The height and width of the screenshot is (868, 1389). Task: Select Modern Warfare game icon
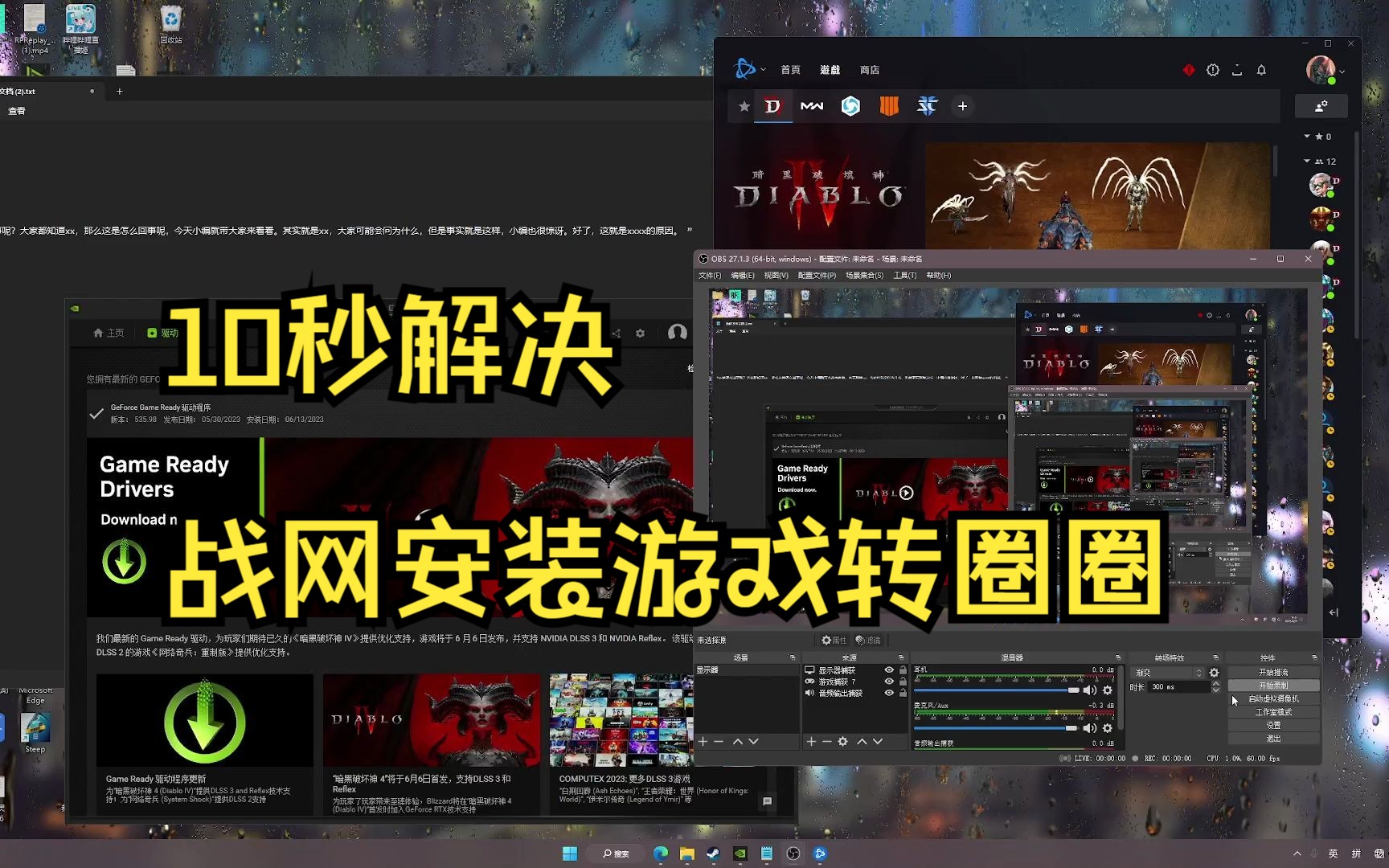click(812, 106)
